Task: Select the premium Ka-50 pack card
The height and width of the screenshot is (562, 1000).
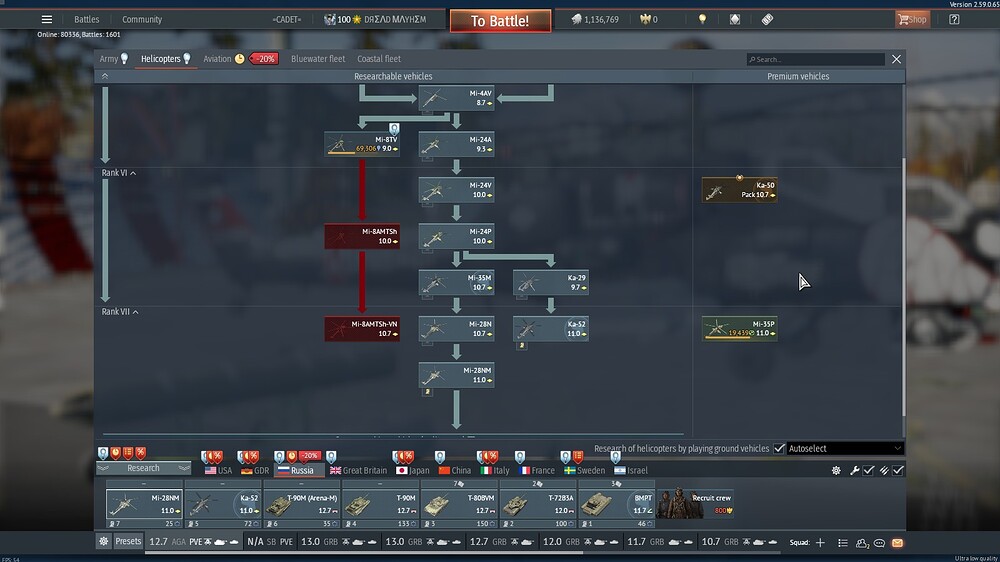Action: (x=739, y=190)
